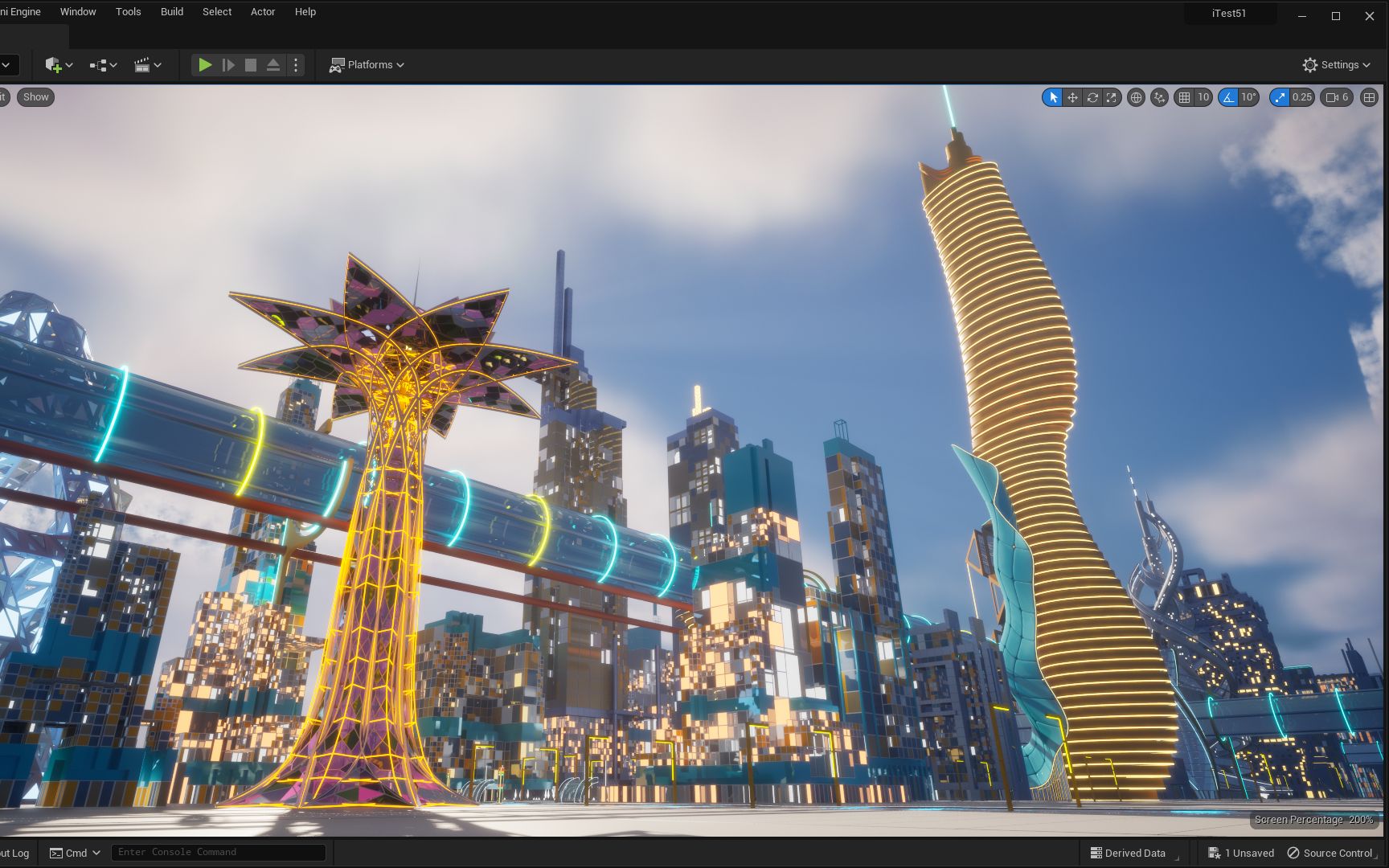Click the Show viewport button
Viewport: 1389px width, 868px height.
[x=35, y=96]
